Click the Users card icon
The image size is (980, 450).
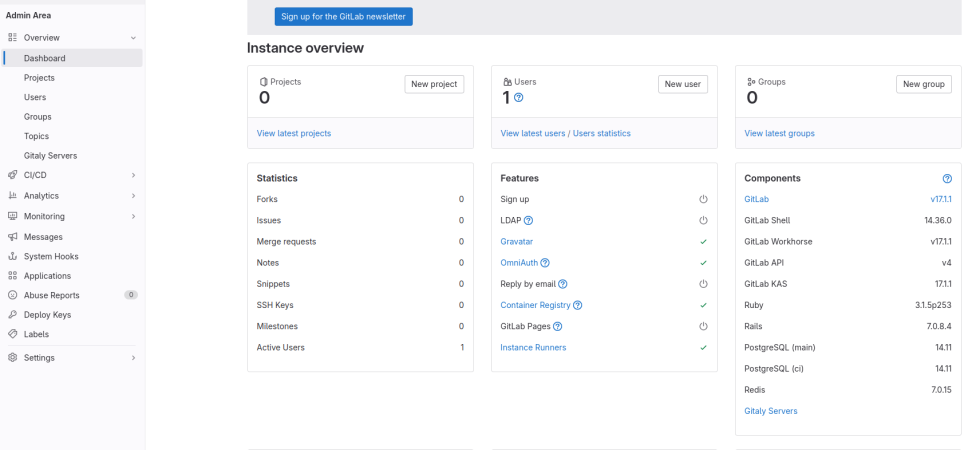coord(507,82)
